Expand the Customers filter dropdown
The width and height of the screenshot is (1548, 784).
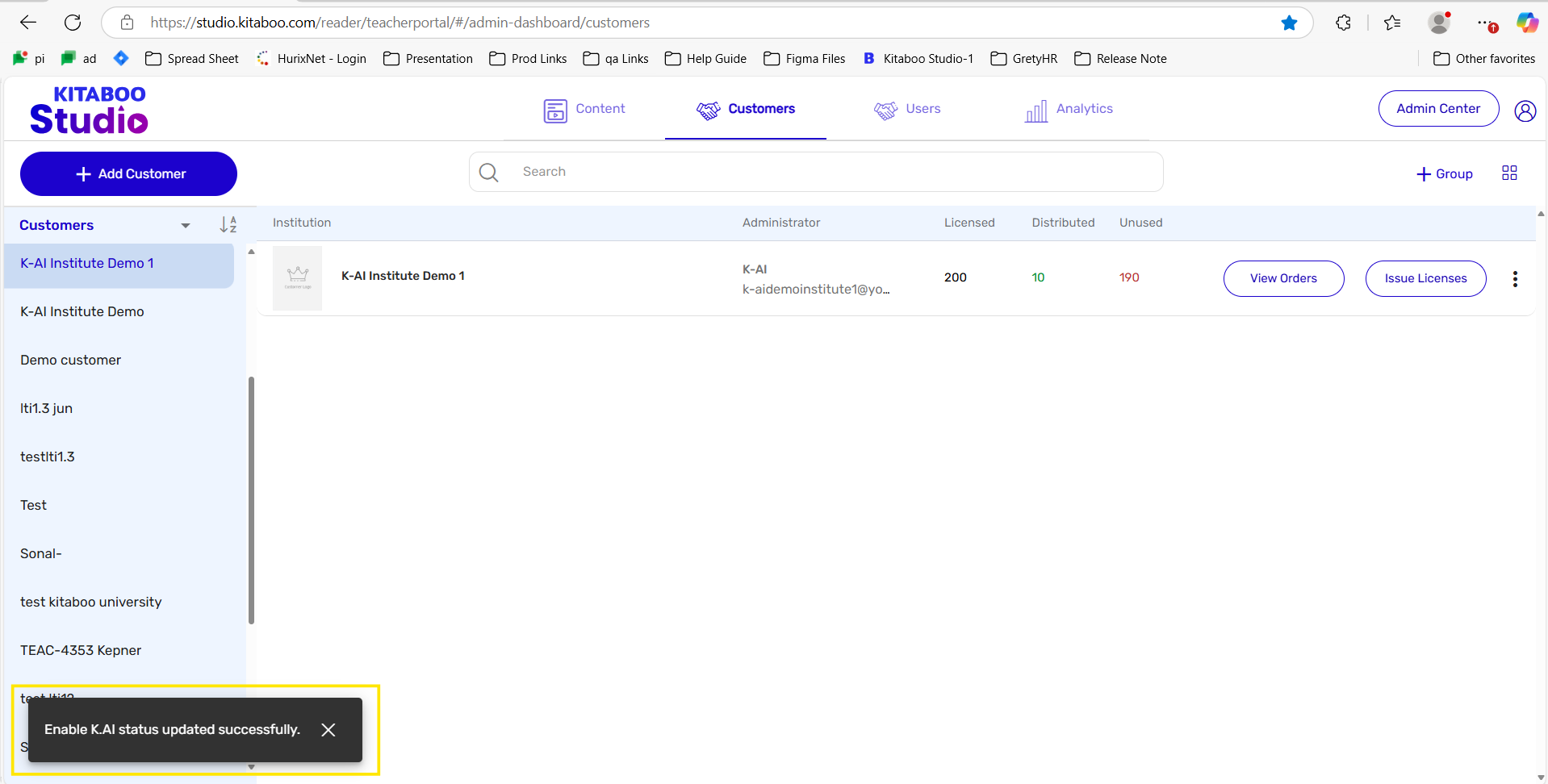[185, 226]
